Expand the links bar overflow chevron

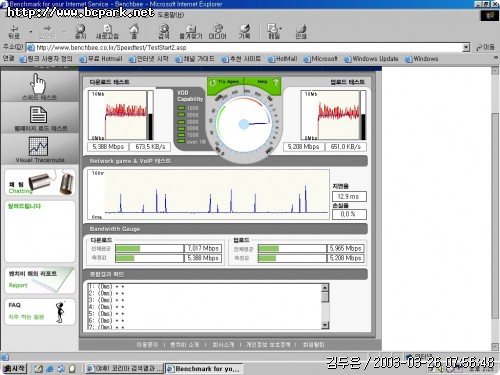pyautogui.click(x=495, y=58)
